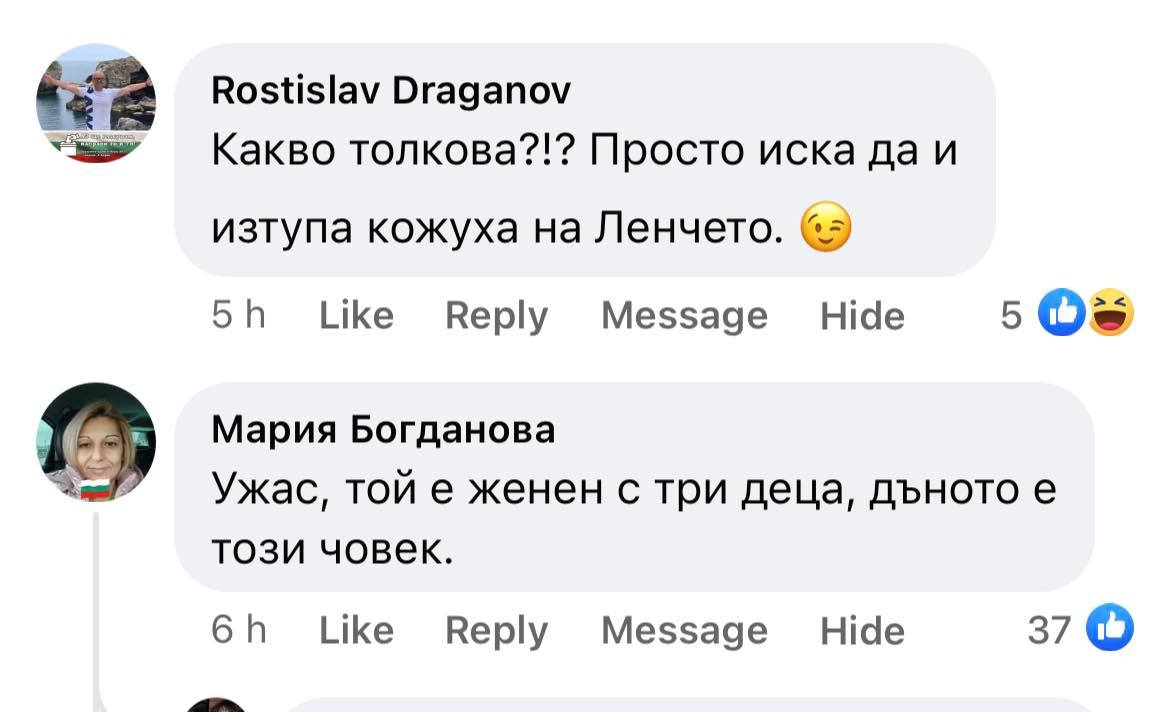Message Мария Богданова from her comment
Viewport: 1170px width, 712px height.
coord(684,630)
